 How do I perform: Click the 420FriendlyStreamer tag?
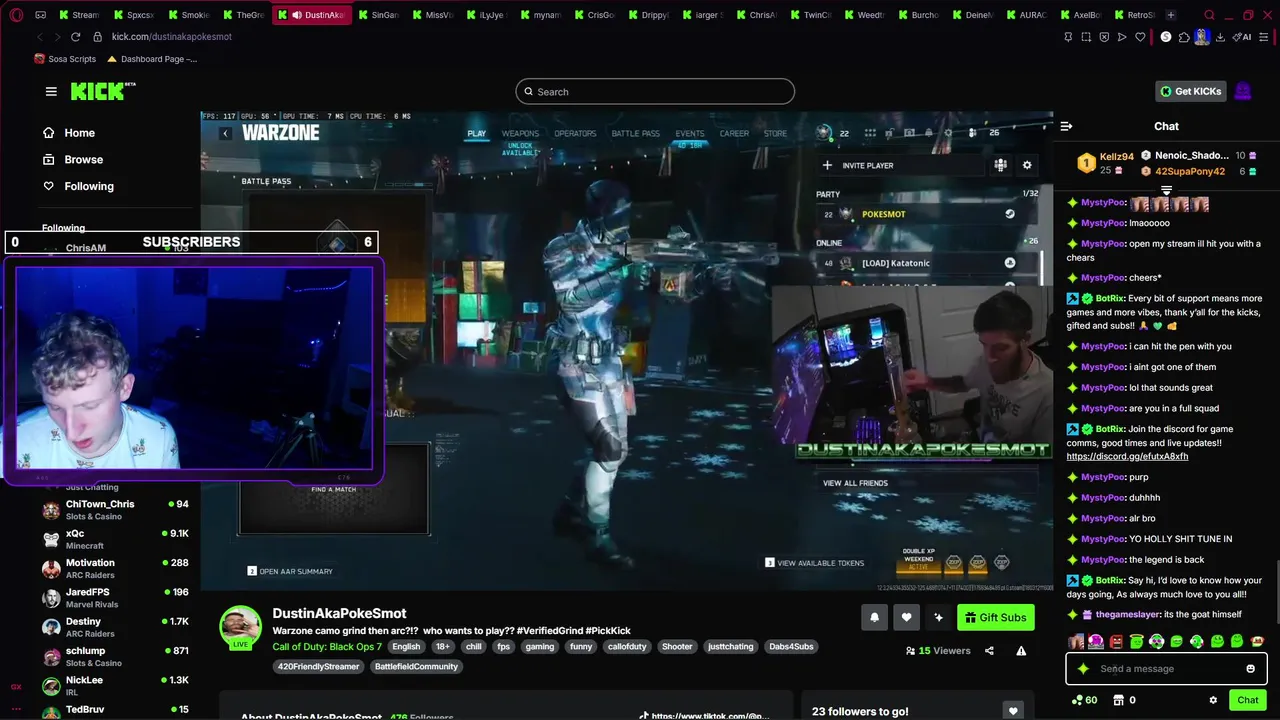point(318,667)
